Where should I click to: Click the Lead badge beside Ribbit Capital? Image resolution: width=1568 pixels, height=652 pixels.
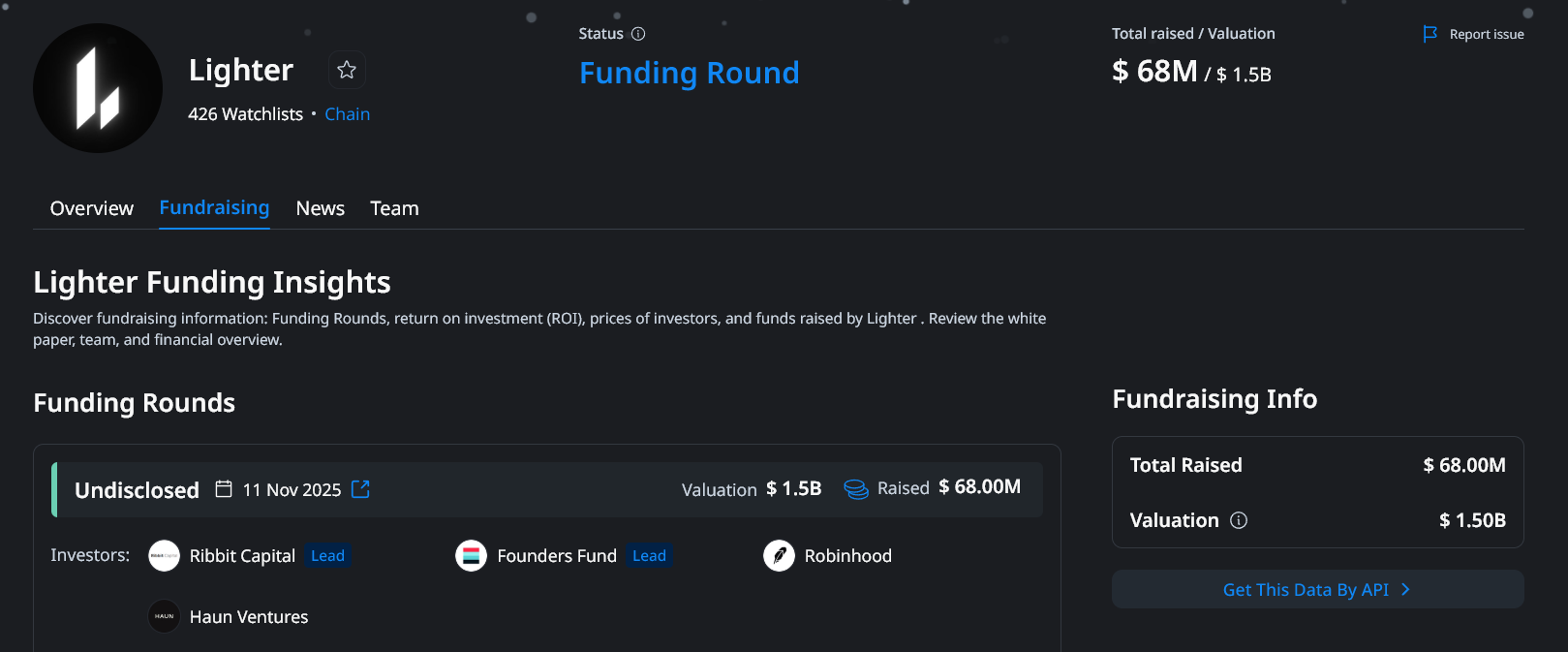(x=327, y=555)
